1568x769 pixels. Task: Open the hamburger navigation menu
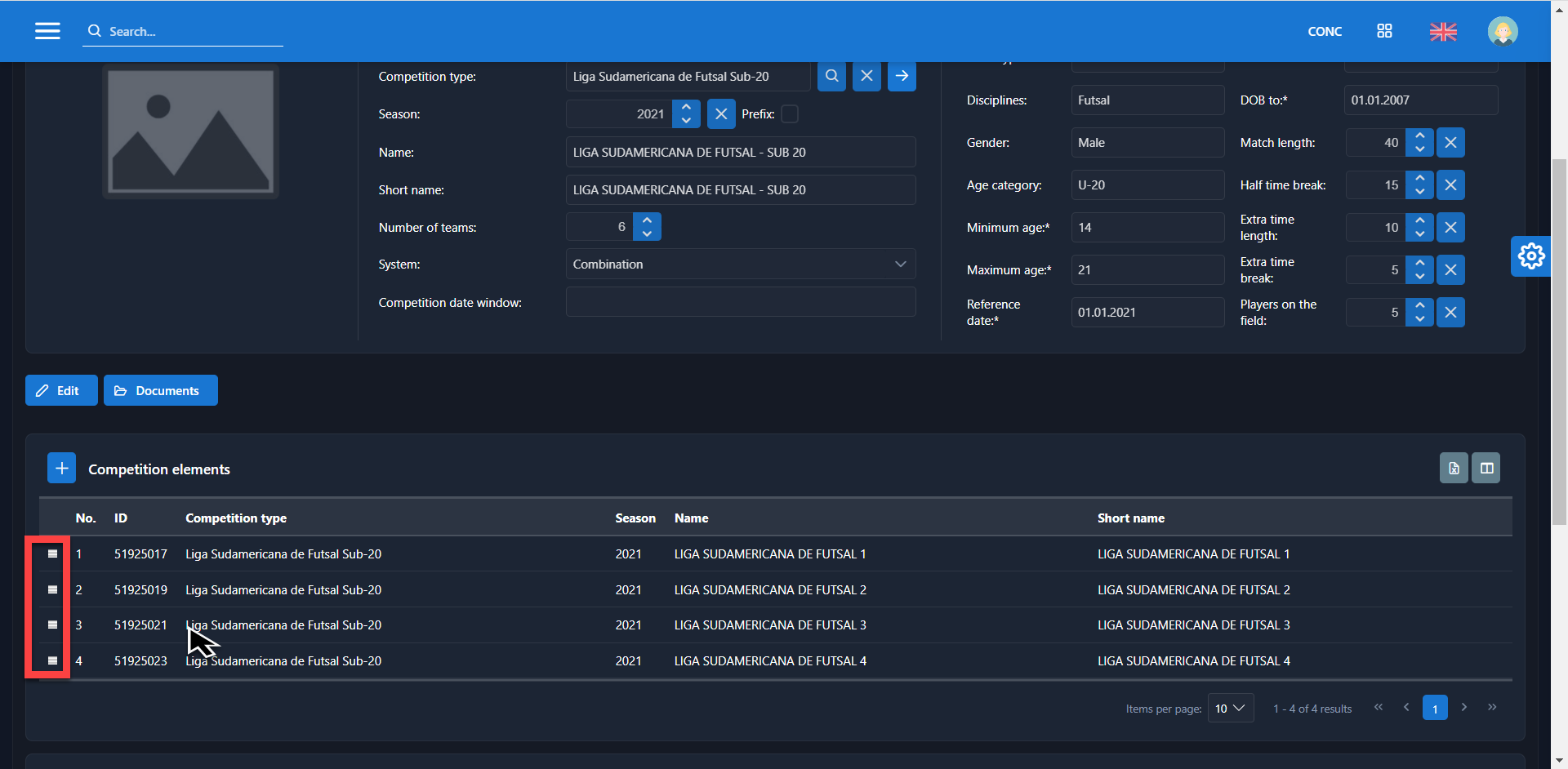[x=47, y=31]
